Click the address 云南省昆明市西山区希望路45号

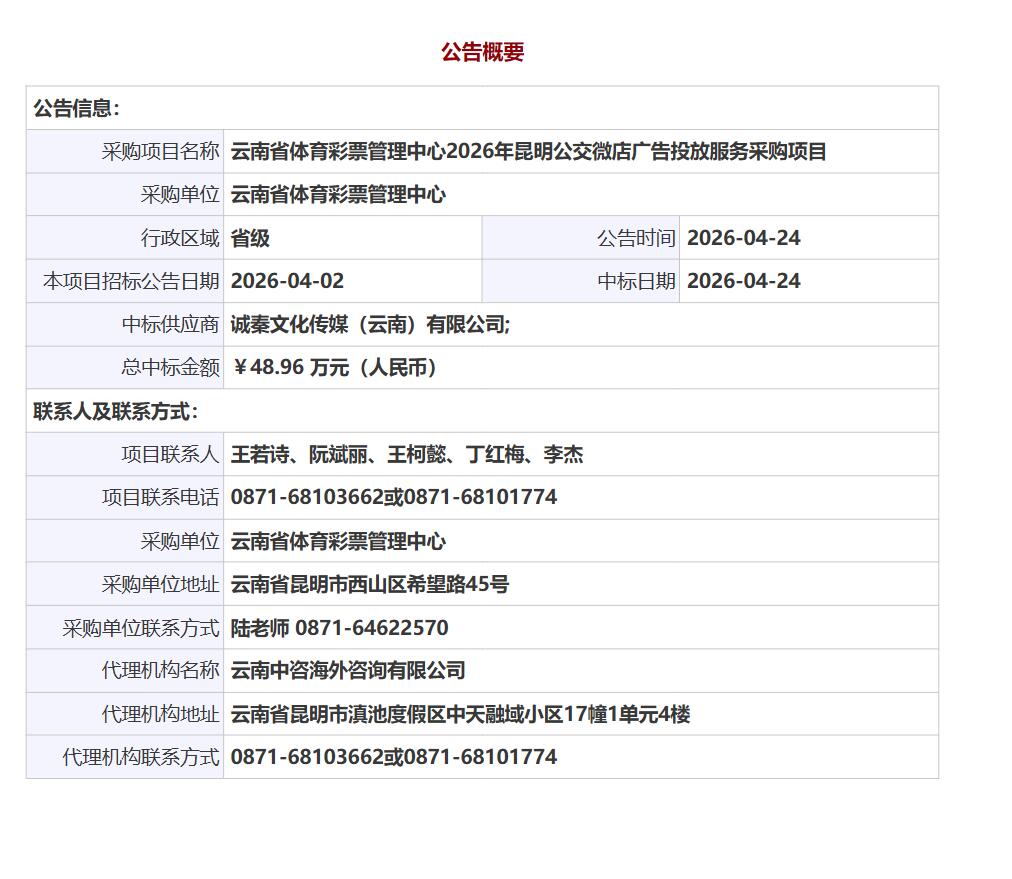point(369,584)
